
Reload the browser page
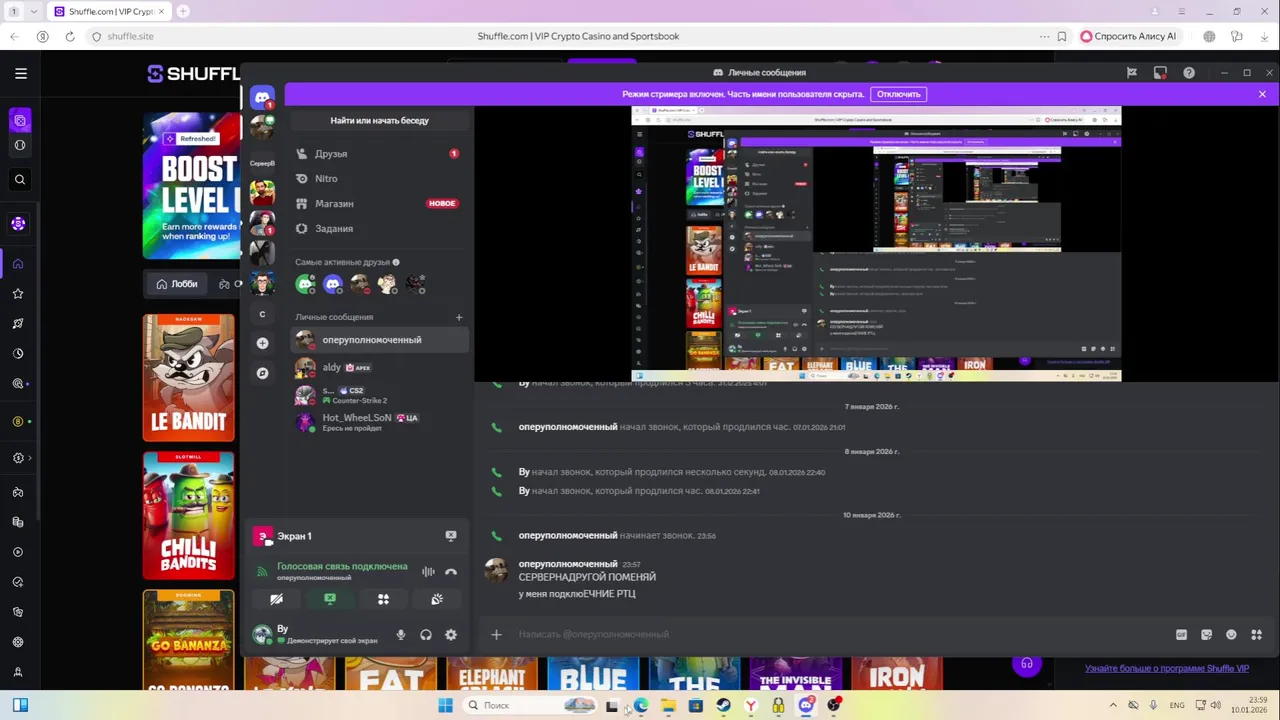click(x=69, y=36)
